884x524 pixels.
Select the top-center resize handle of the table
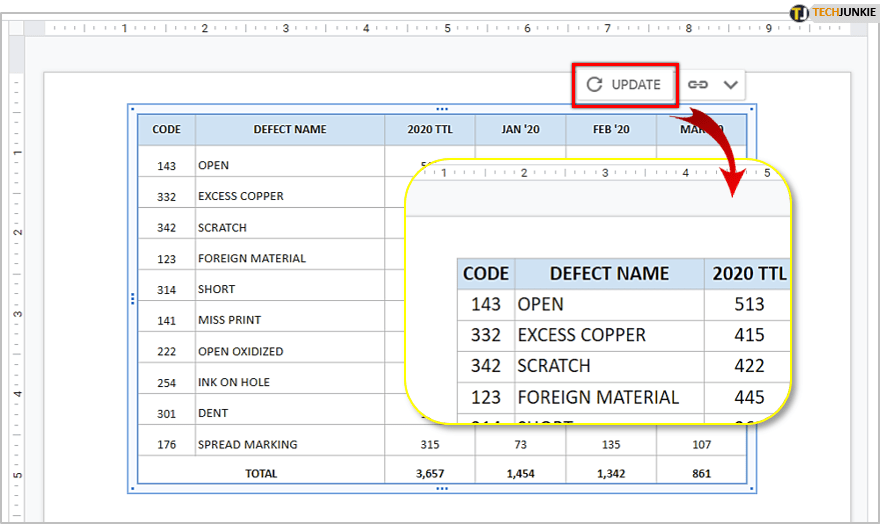tap(442, 108)
